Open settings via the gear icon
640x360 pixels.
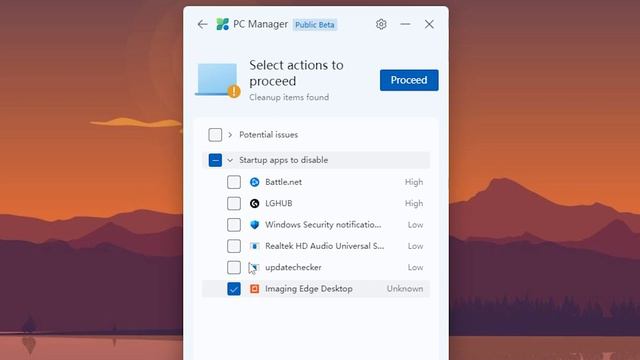tap(381, 24)
